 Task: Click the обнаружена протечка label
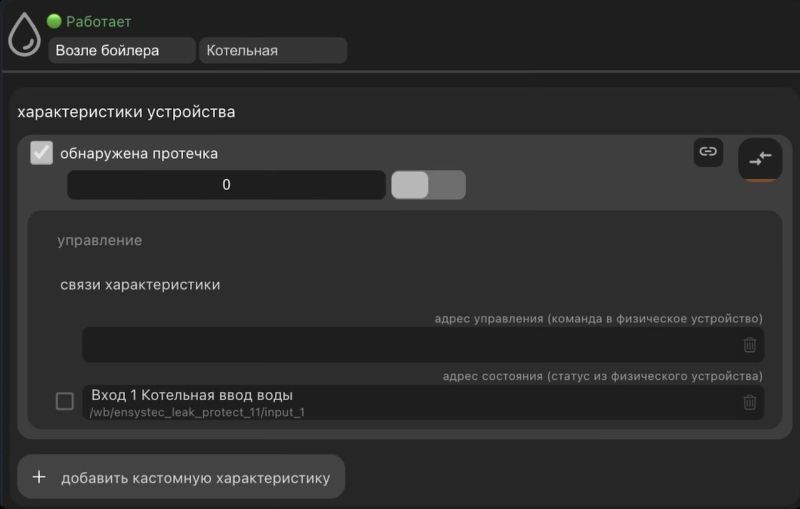pyautogui.click(x=139, y=154)
